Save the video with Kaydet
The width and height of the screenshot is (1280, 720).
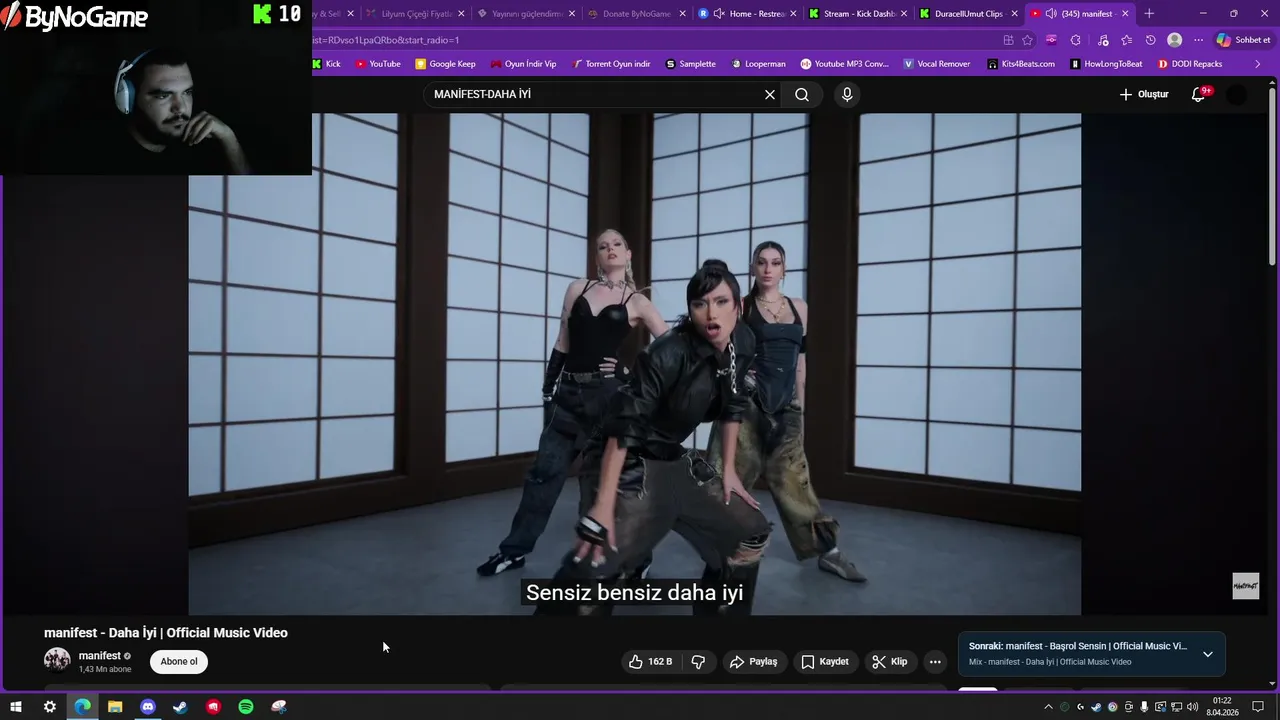pyautogui.click(x=824, y=661)
